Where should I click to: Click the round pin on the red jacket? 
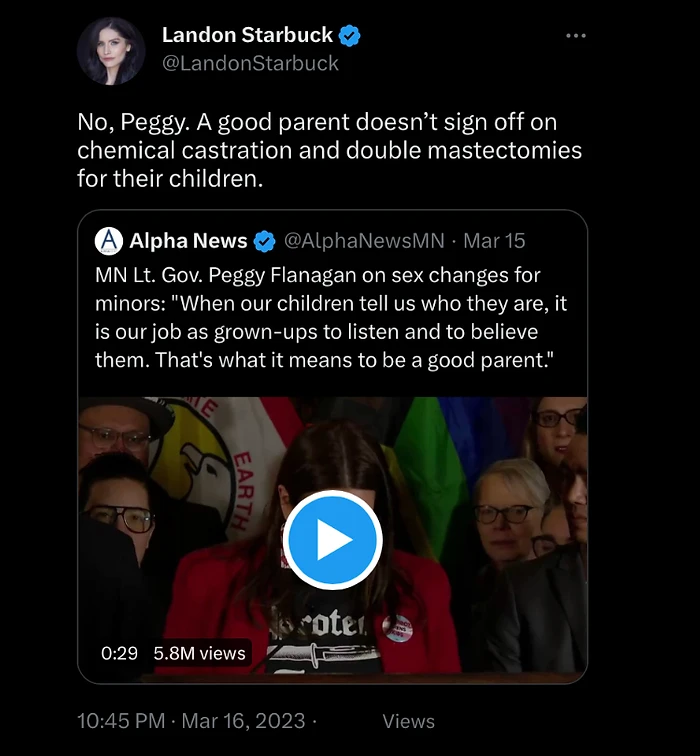[x=397, y=627]
